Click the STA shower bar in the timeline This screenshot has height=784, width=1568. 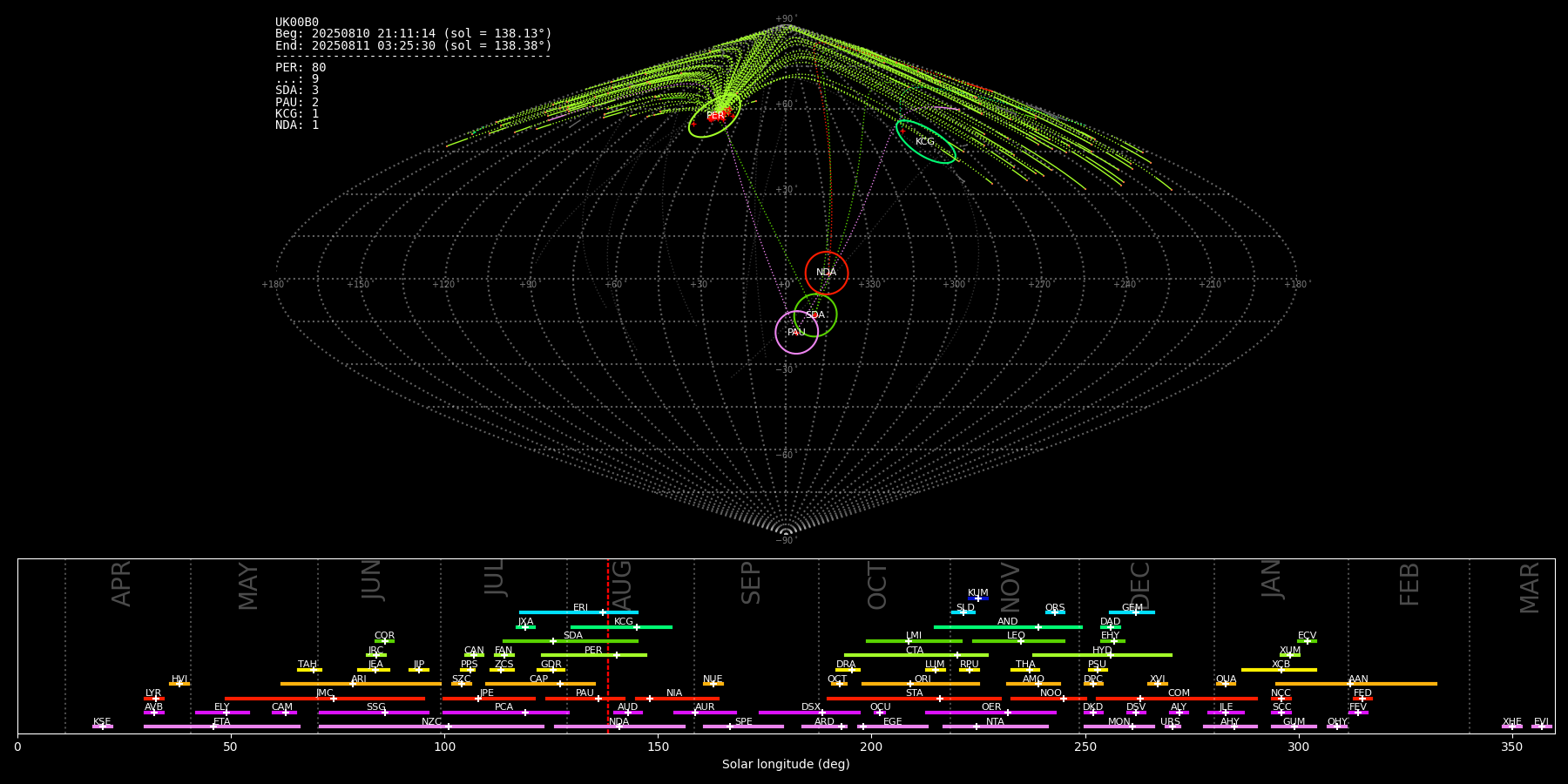click(914, 699)
